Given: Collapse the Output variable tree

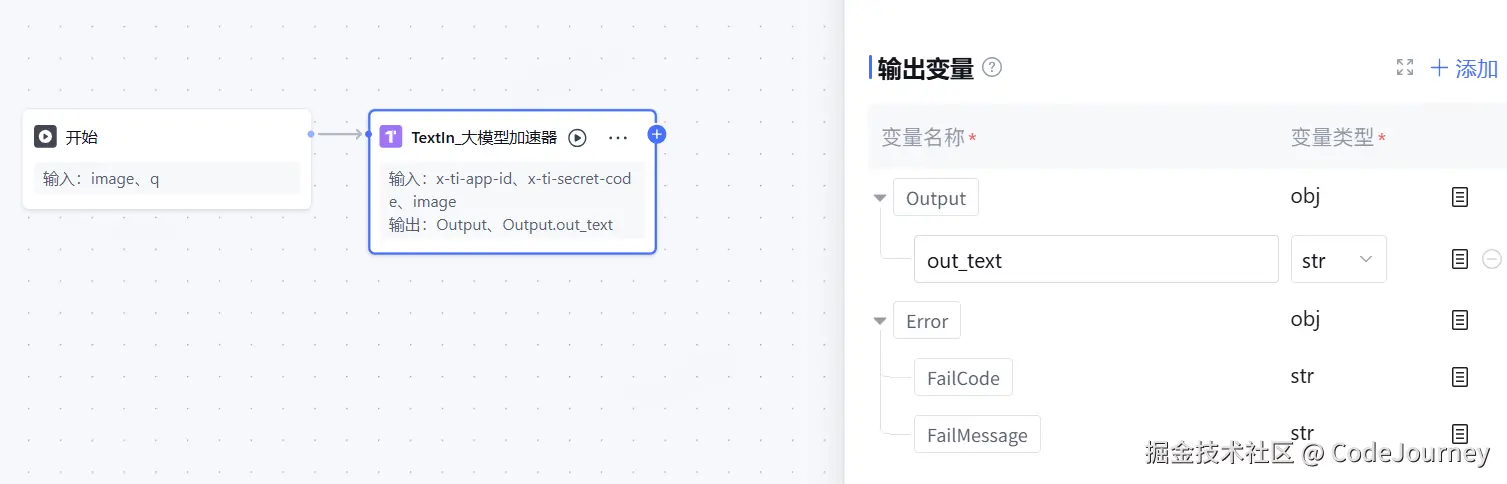Looking at the screenshot, I should [880, 198].
